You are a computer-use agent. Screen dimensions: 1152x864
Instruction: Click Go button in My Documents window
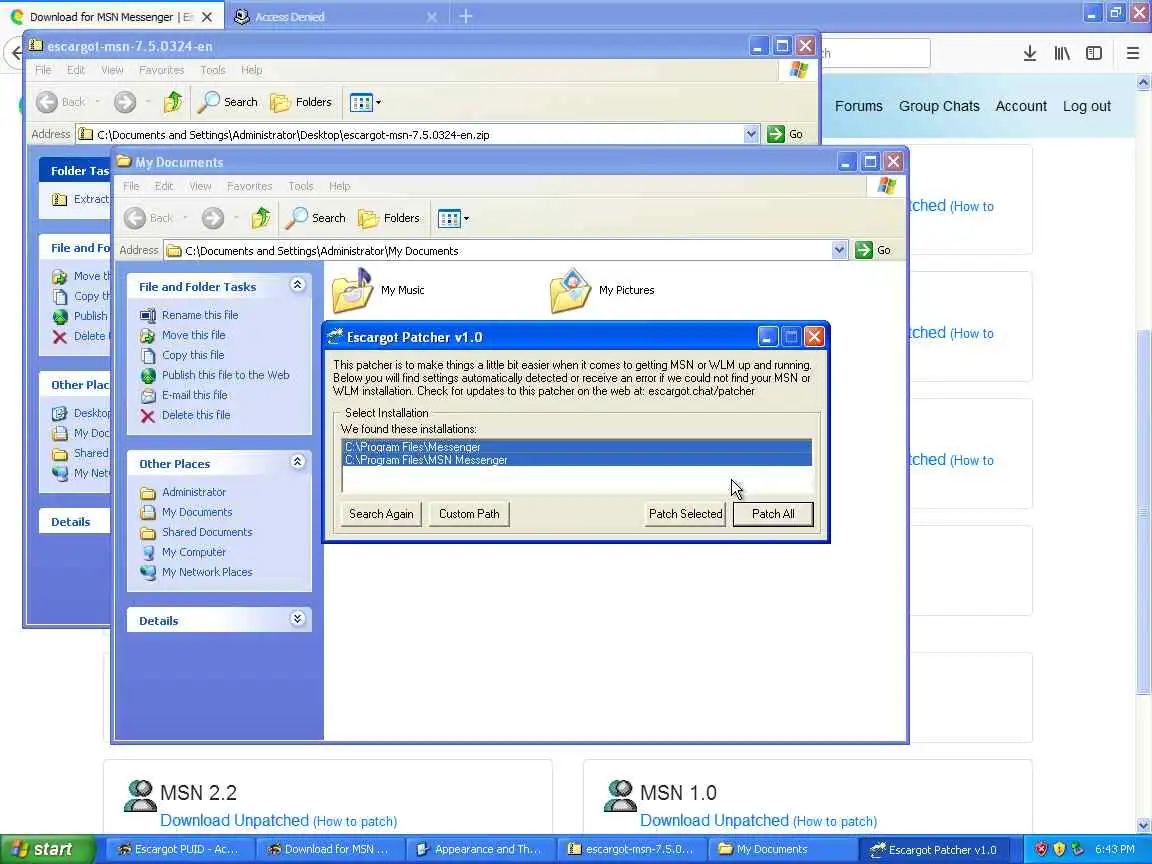click(874, 251)
